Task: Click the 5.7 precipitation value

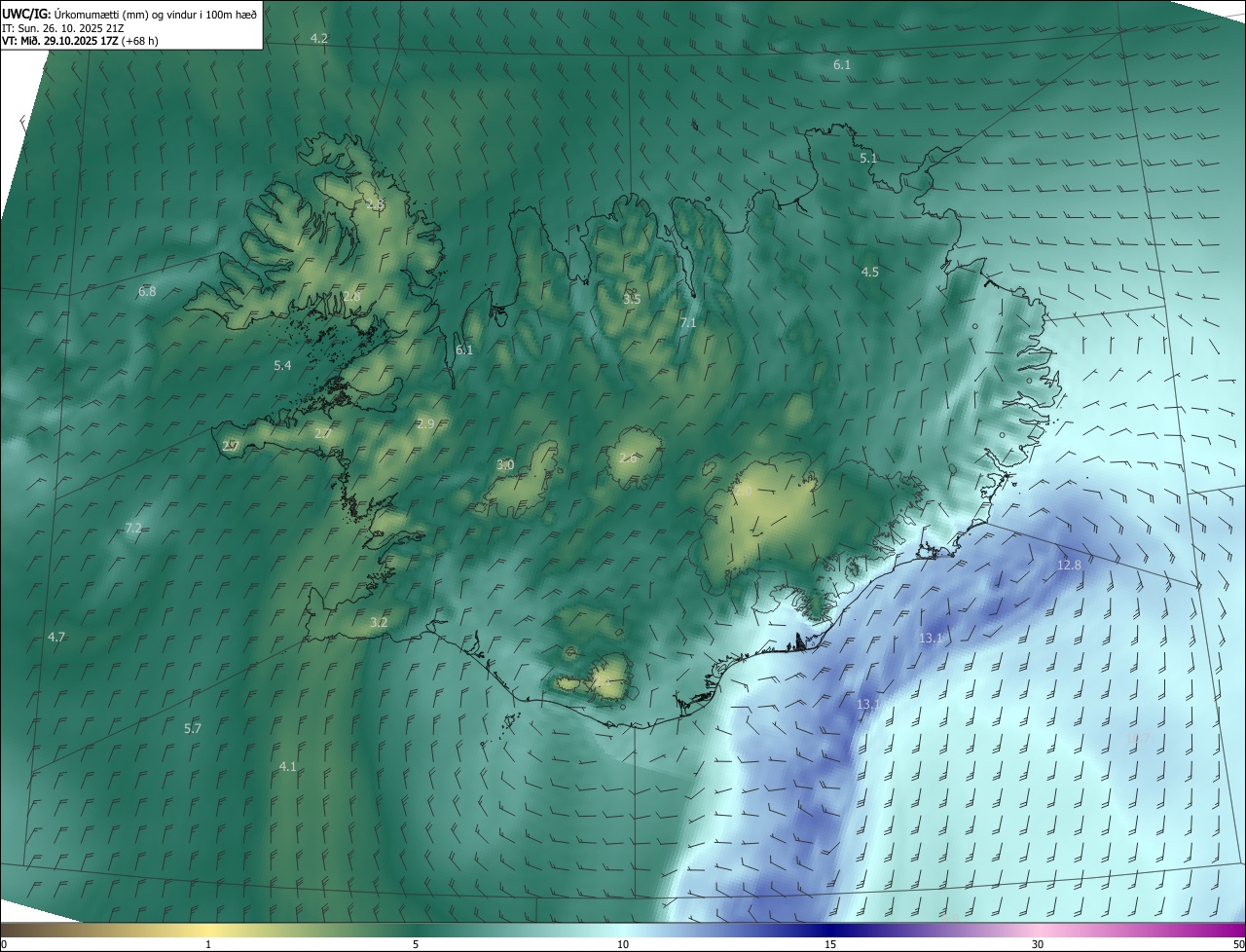Action: [x=193, y=729]
